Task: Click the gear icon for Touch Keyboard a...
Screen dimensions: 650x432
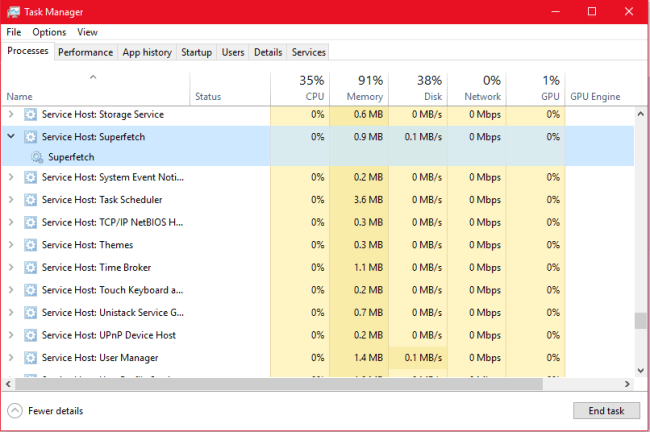Action: tap(30, 290)
